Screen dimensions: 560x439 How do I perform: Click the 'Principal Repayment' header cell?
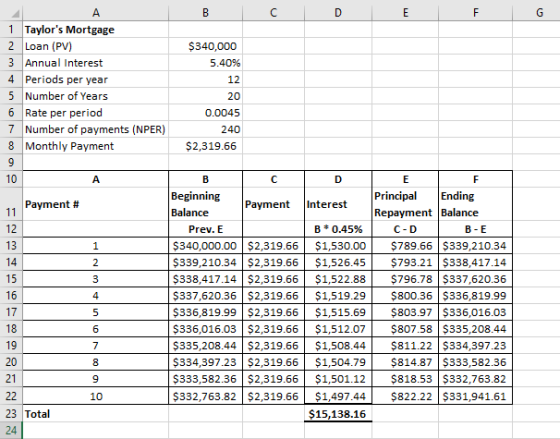(405, 204)
